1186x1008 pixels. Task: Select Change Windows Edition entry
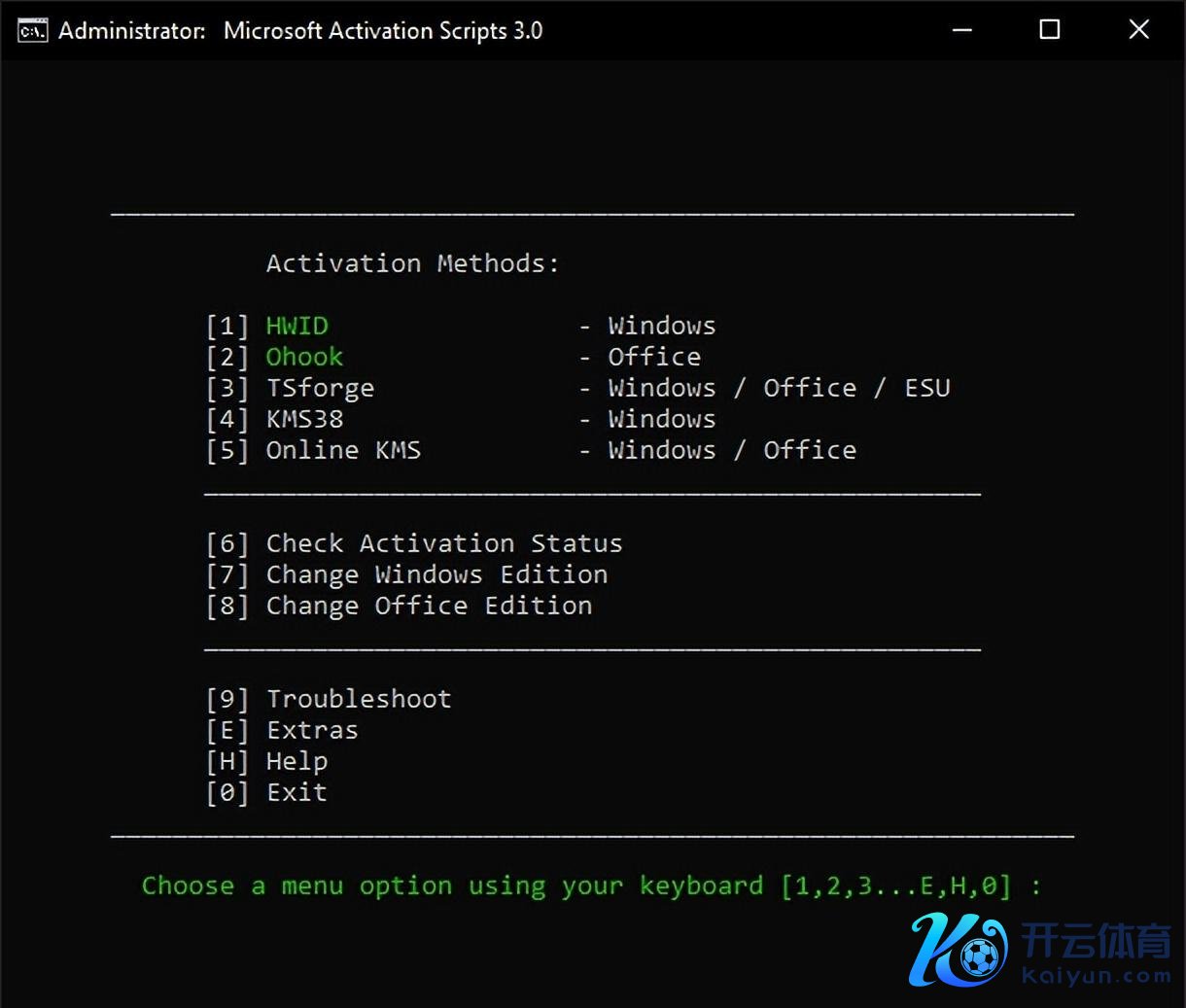click(436, 574)
